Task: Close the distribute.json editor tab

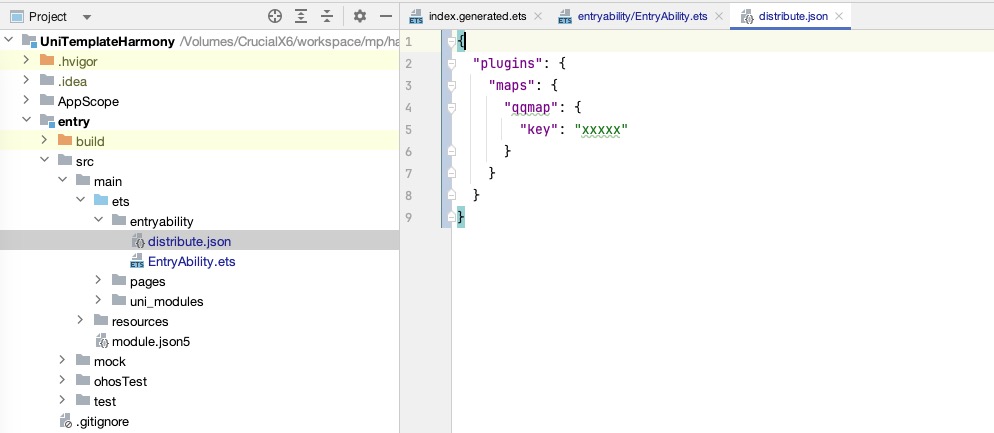Action: click(840, 16)
